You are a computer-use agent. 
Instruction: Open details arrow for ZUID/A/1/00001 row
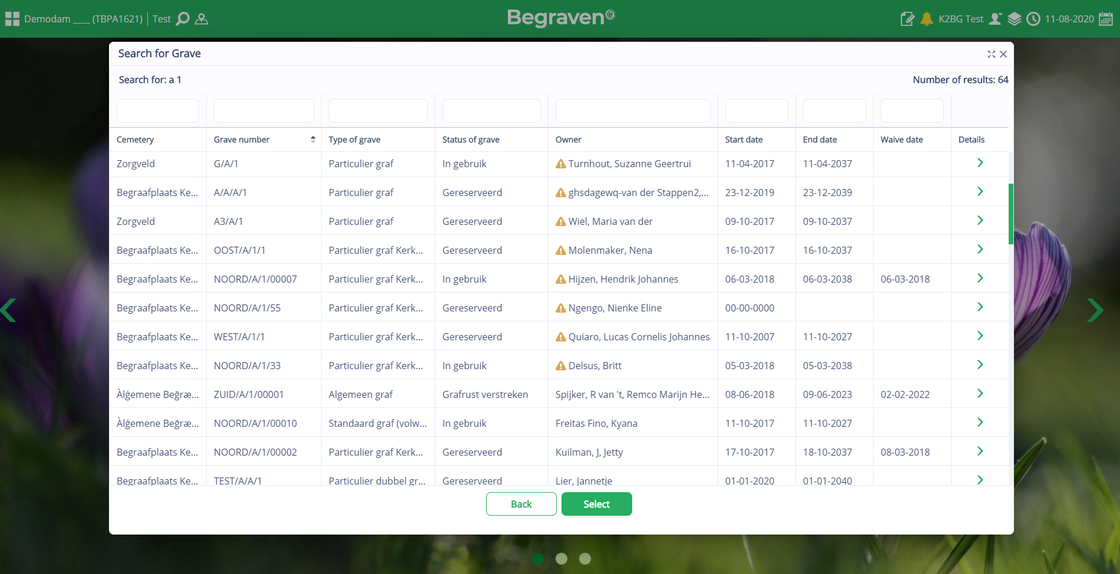[x=980, y=393]
